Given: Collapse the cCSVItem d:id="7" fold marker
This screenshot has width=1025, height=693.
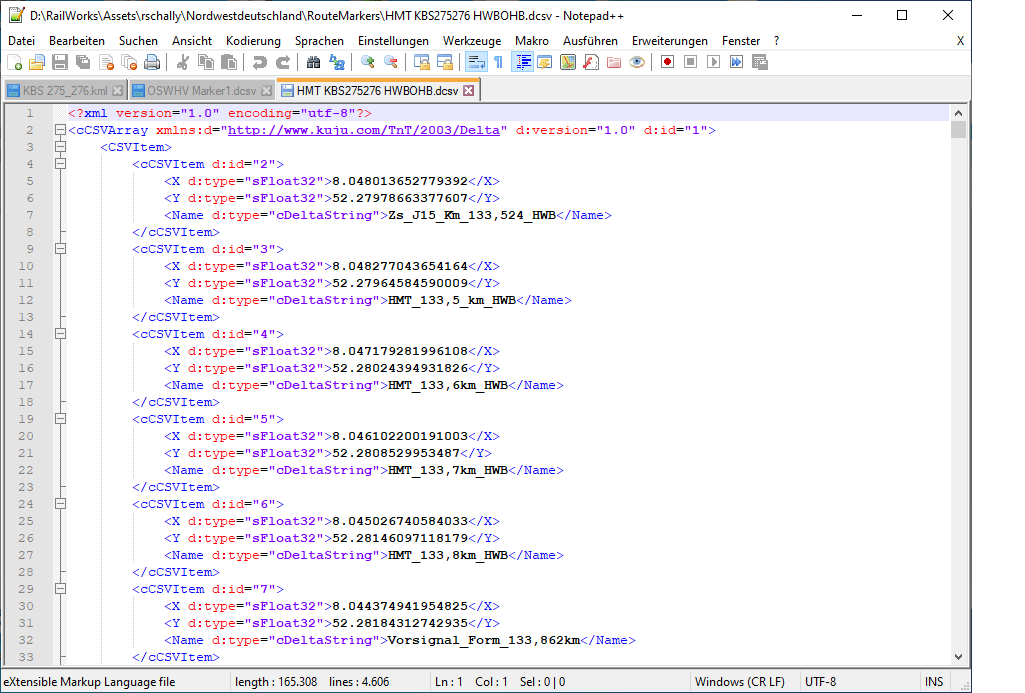Looking at the screenshot, I should 60,589.
